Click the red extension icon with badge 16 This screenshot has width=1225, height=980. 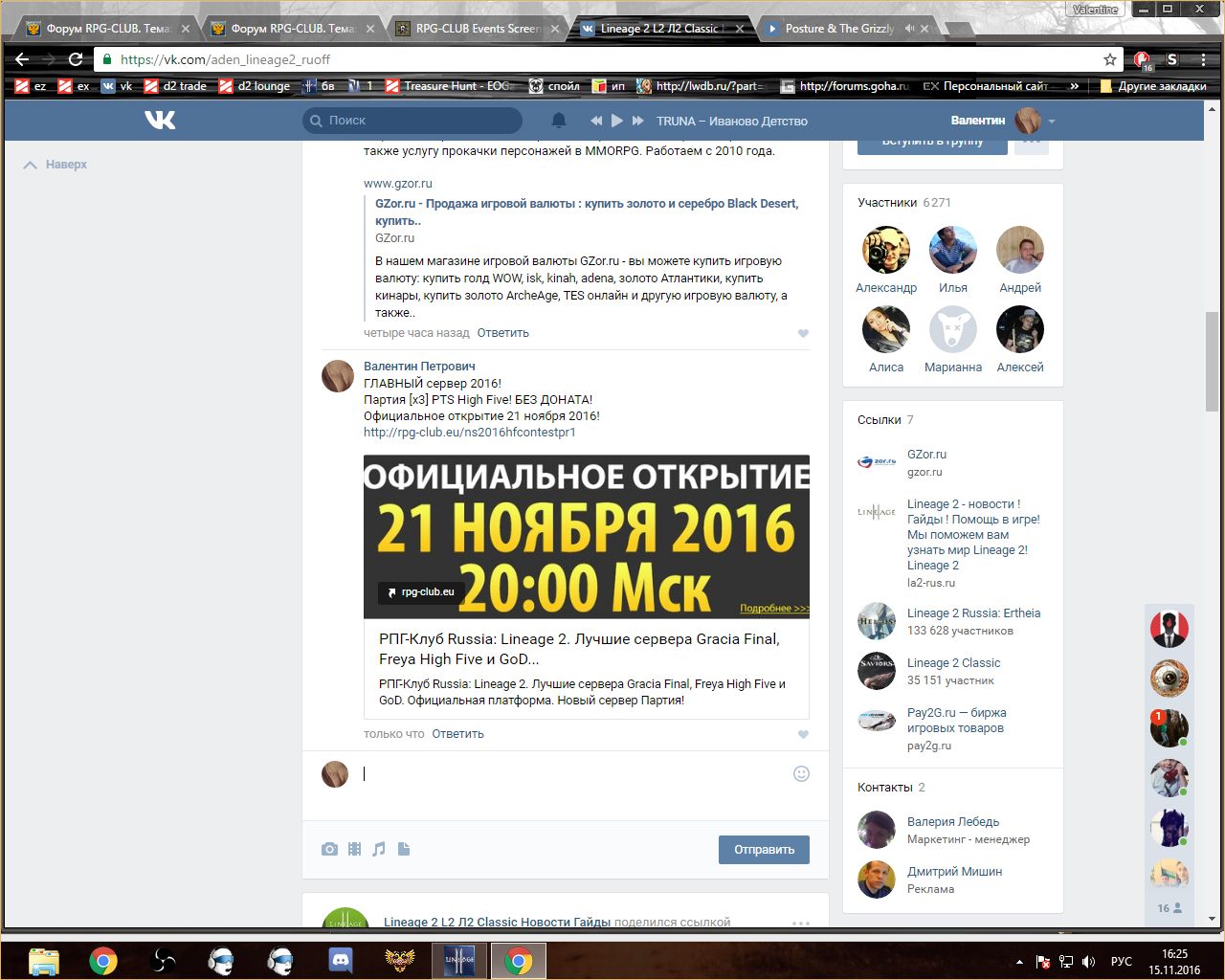(1143, 61)
